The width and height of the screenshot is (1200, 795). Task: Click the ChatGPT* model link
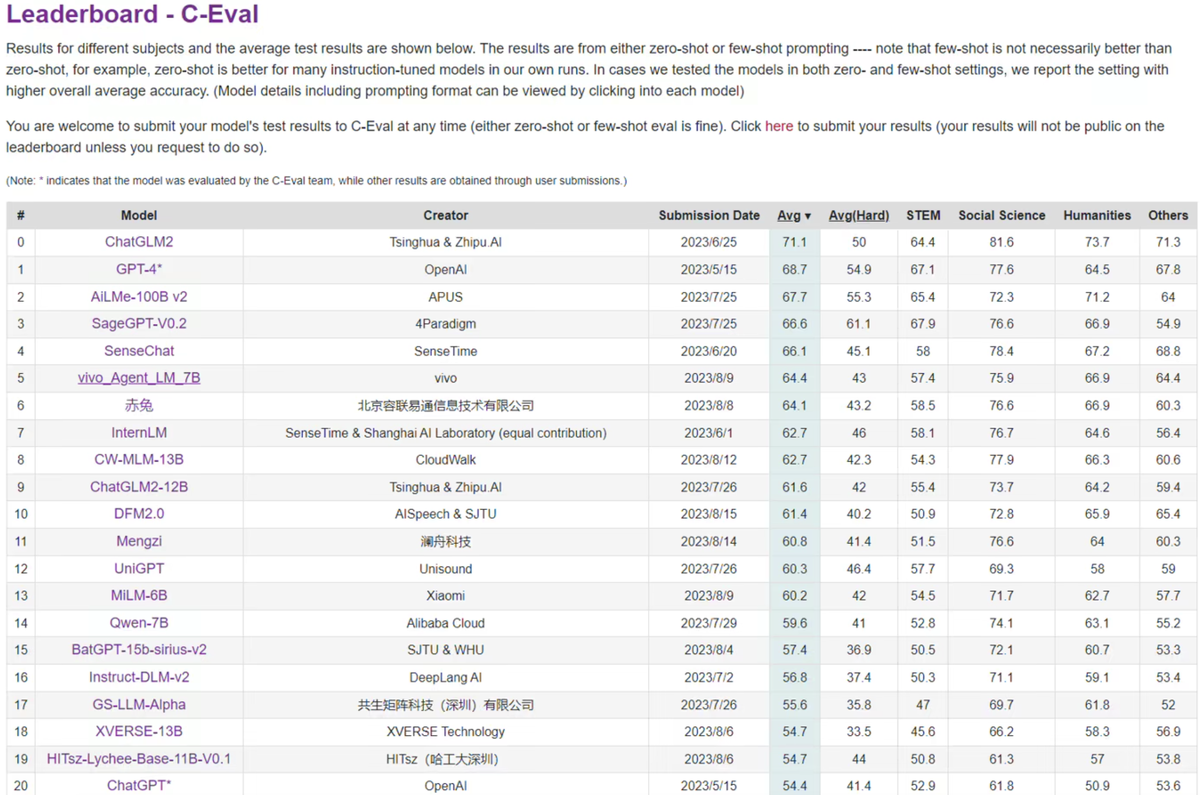(x=139, y=785)
